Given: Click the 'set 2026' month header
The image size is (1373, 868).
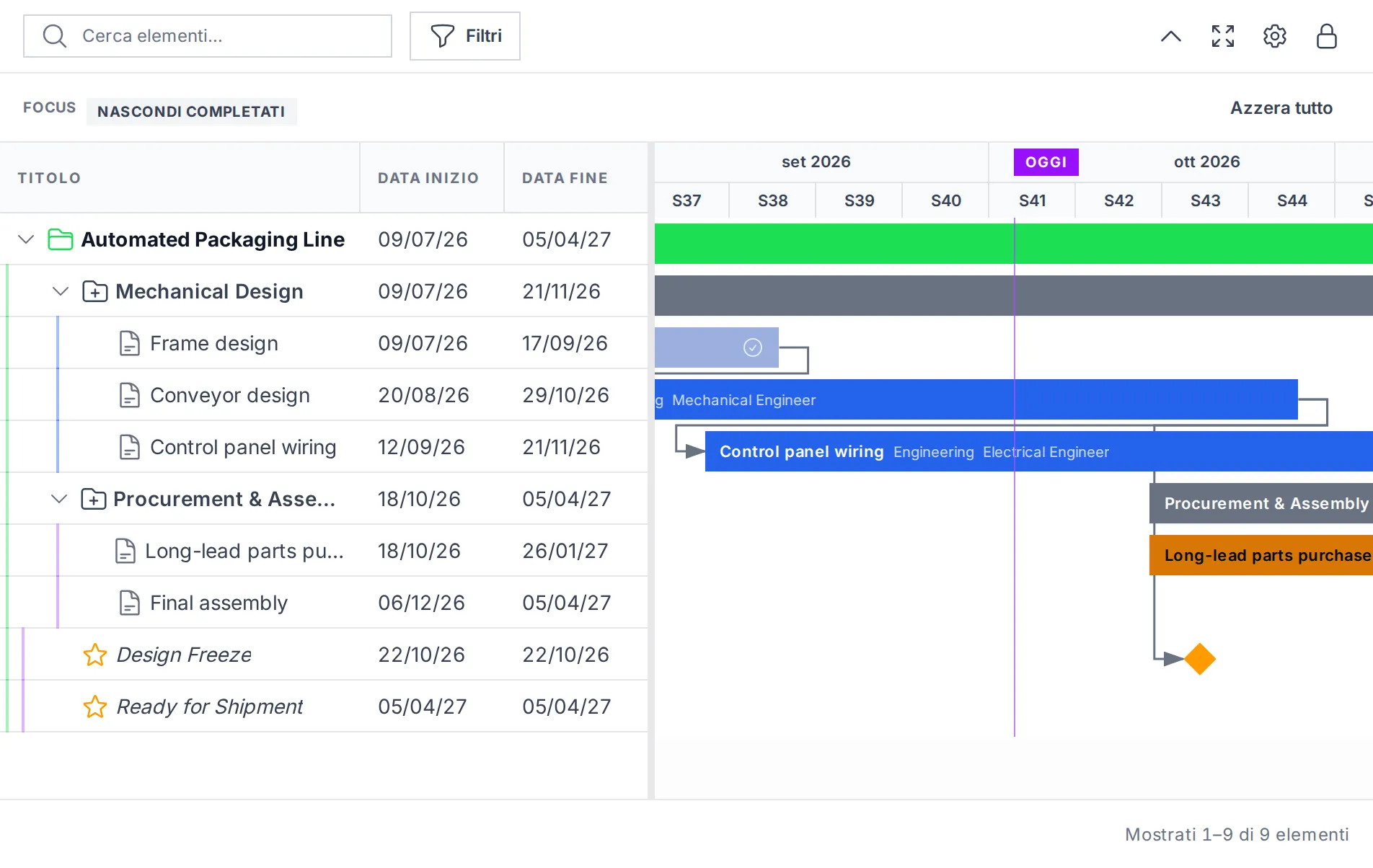Looking at the screenshot, I should pyautogui.click(x=816, y=161).
